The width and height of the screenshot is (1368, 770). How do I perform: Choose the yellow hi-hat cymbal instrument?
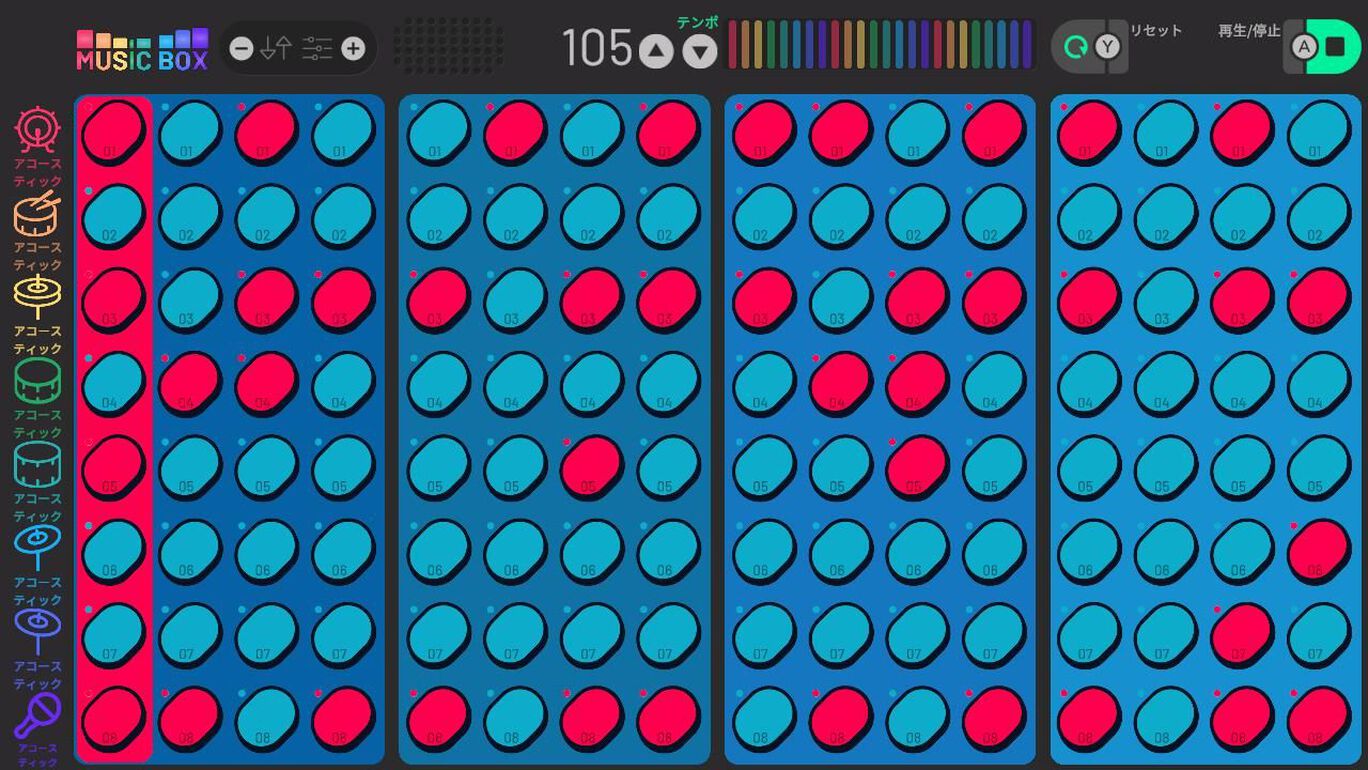37,297
